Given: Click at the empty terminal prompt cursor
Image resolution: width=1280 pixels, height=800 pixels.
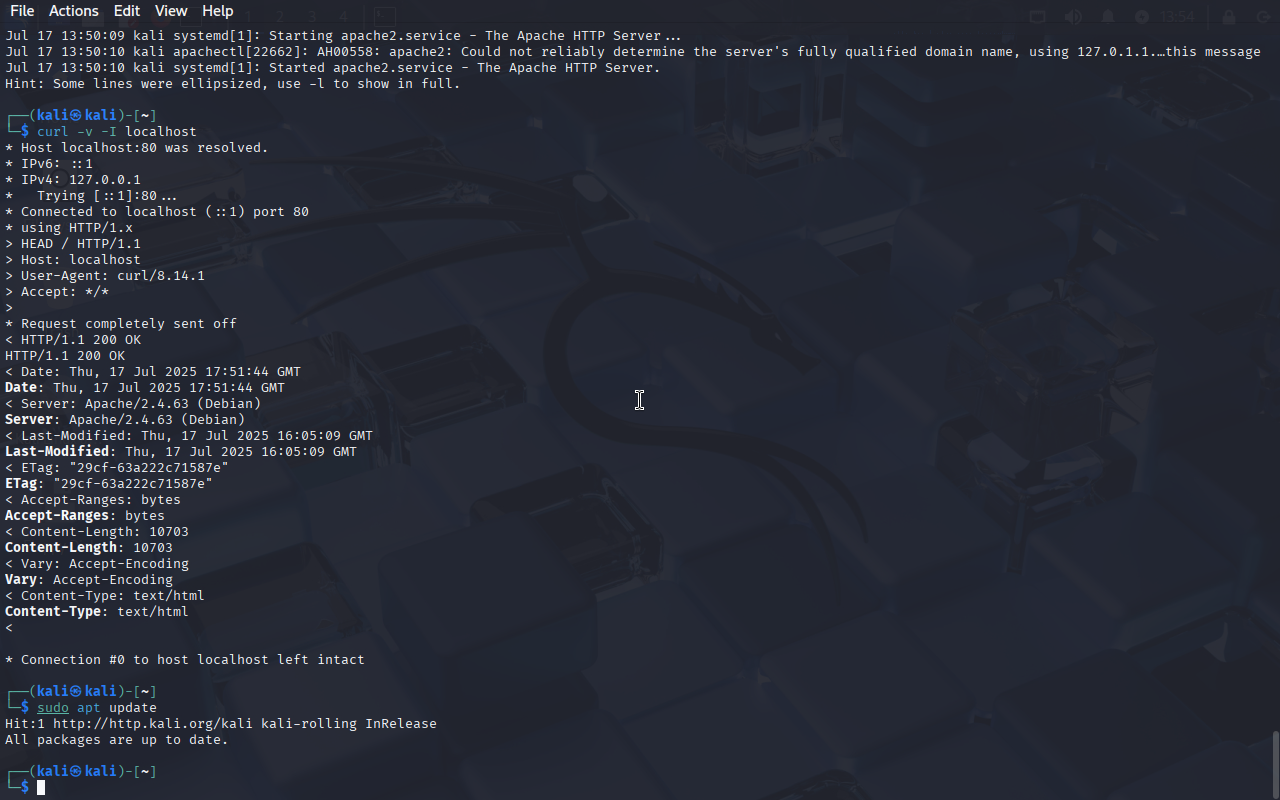Looking at the screenshot, I should 41,788.
